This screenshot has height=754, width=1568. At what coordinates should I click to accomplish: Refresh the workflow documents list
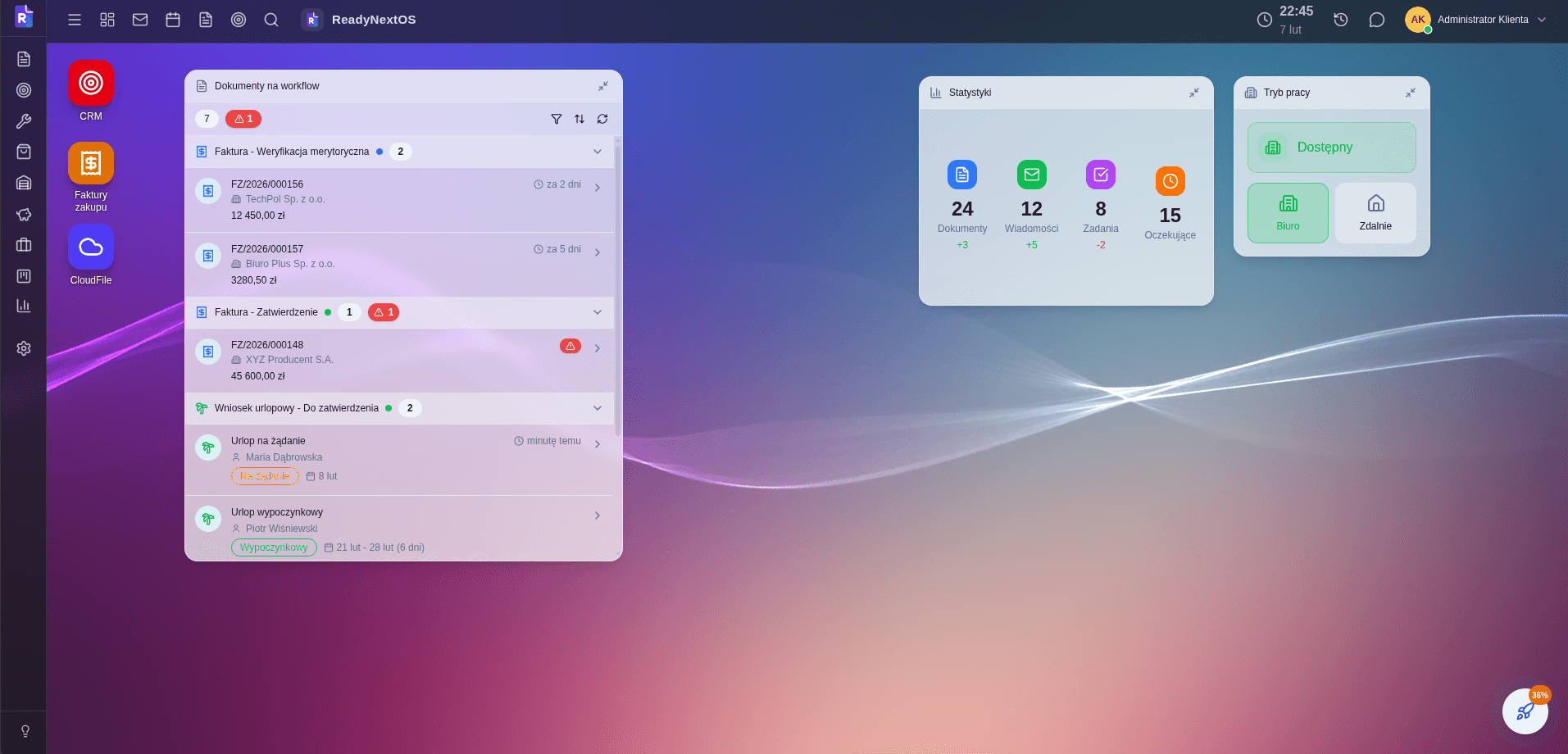coord(602,119)
